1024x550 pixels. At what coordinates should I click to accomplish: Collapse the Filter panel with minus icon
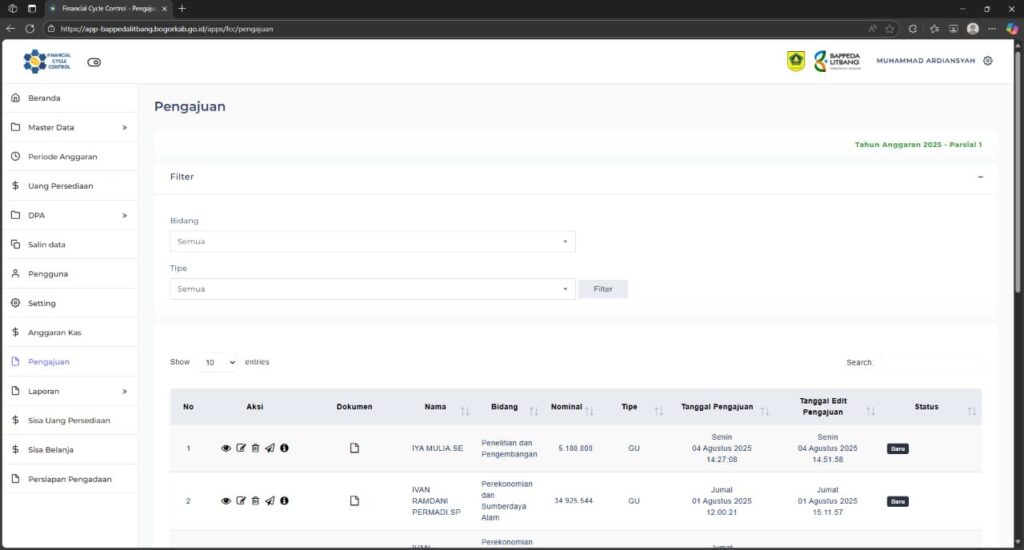pos(980,177)
